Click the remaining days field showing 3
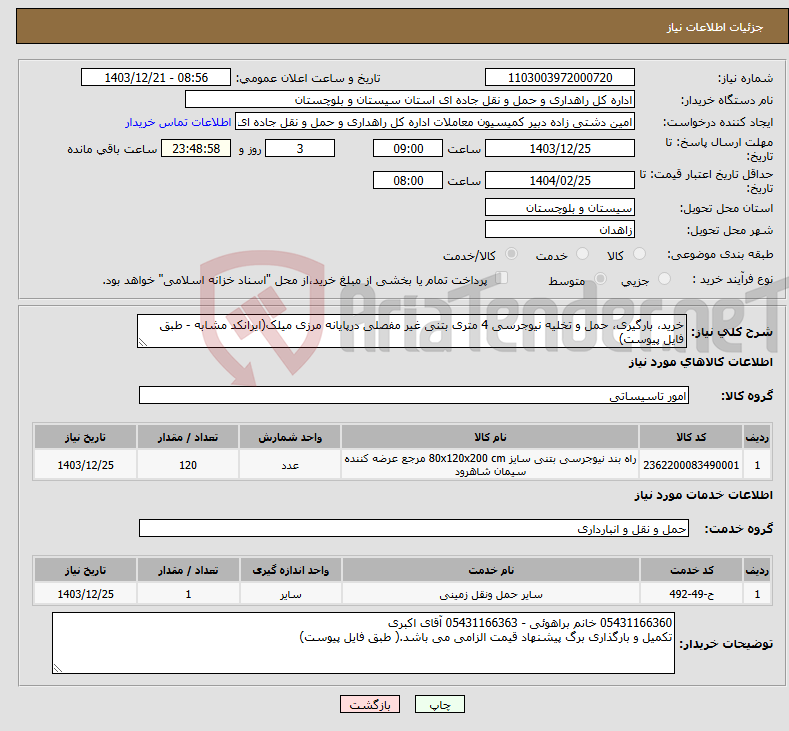The image size is (789, 731). click(300, 148)
